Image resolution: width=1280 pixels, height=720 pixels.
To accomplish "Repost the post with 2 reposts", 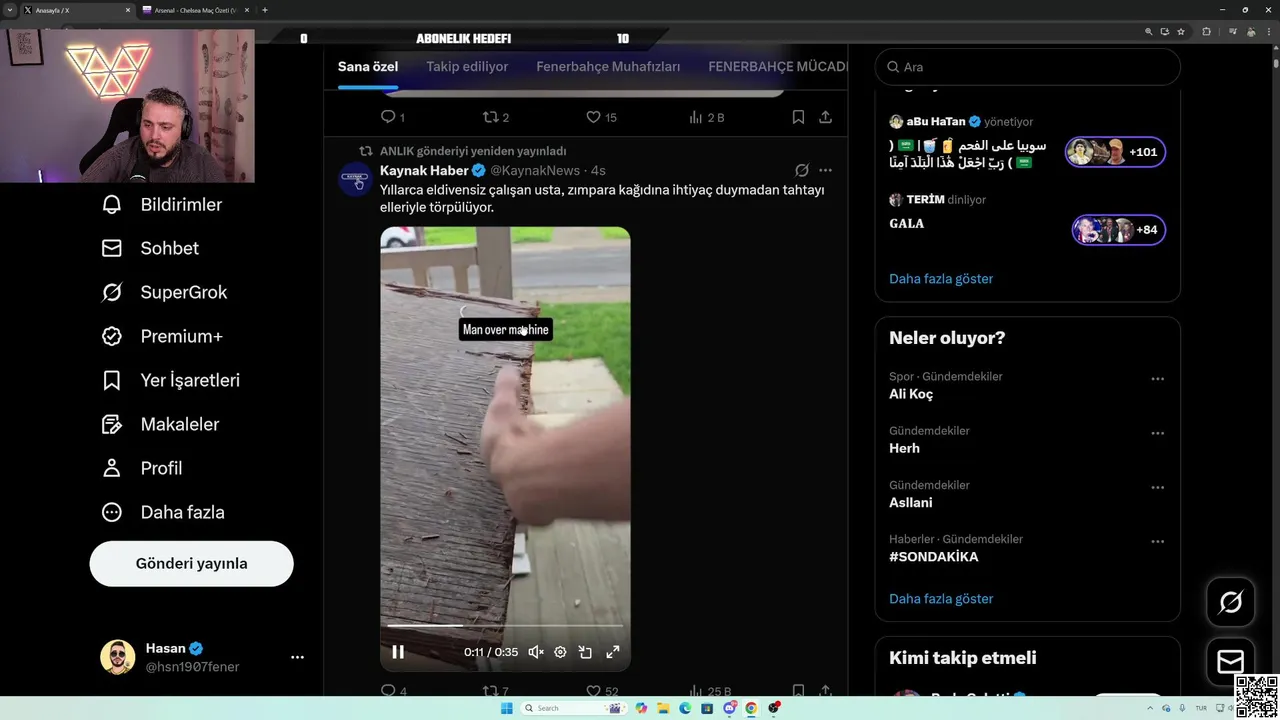I will pos(496,117).
